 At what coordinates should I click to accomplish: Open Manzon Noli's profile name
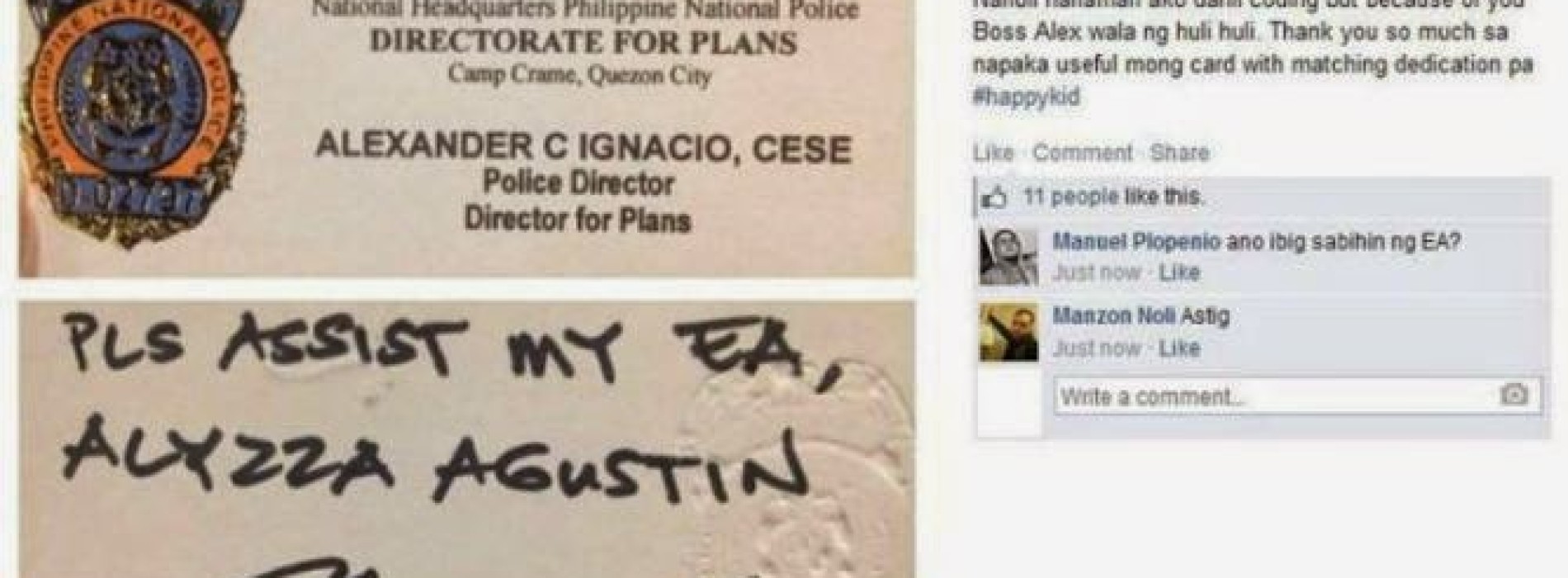click(1114, 315)
